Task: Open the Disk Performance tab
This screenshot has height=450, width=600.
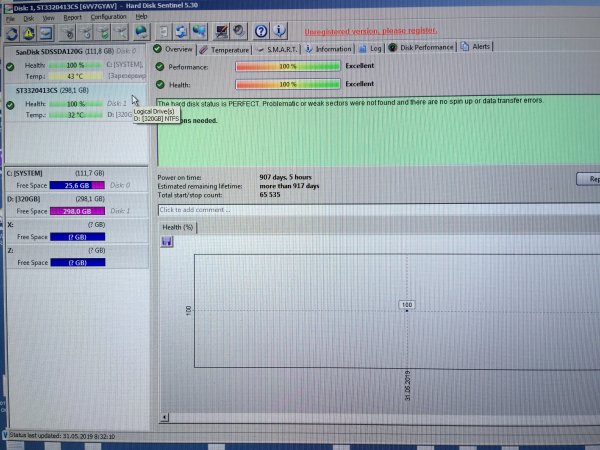Action: click(426, 47)
